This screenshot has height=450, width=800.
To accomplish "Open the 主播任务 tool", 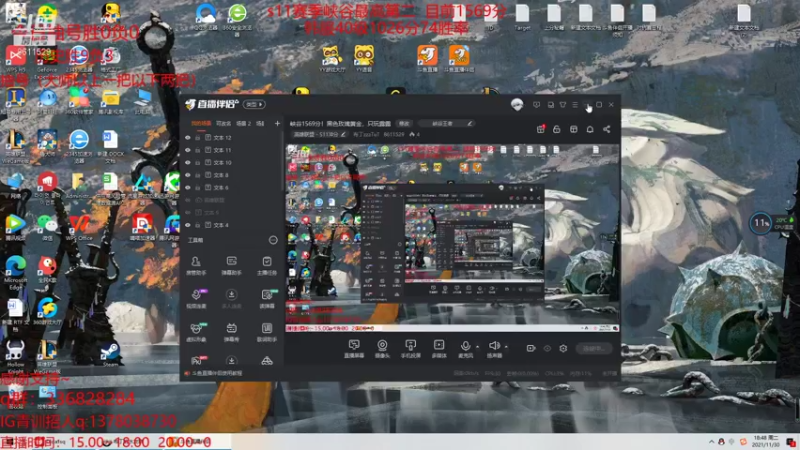I will click(267, 266).
